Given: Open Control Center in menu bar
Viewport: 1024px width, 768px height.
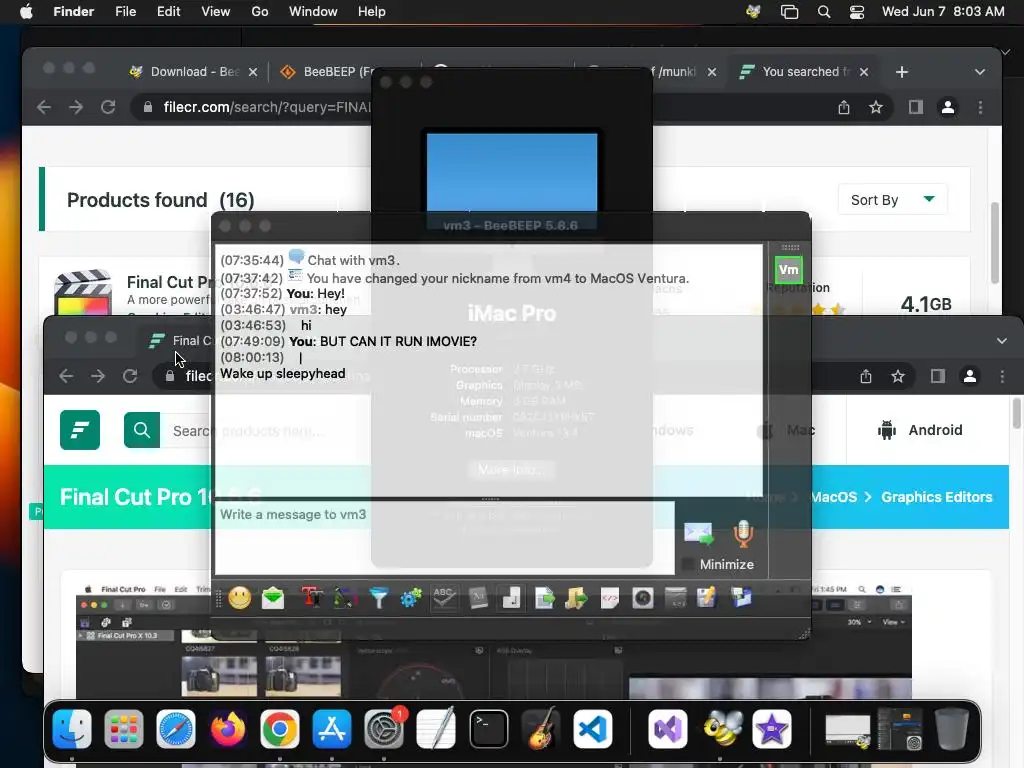Looking at the screenshot, I should point(857,12).
